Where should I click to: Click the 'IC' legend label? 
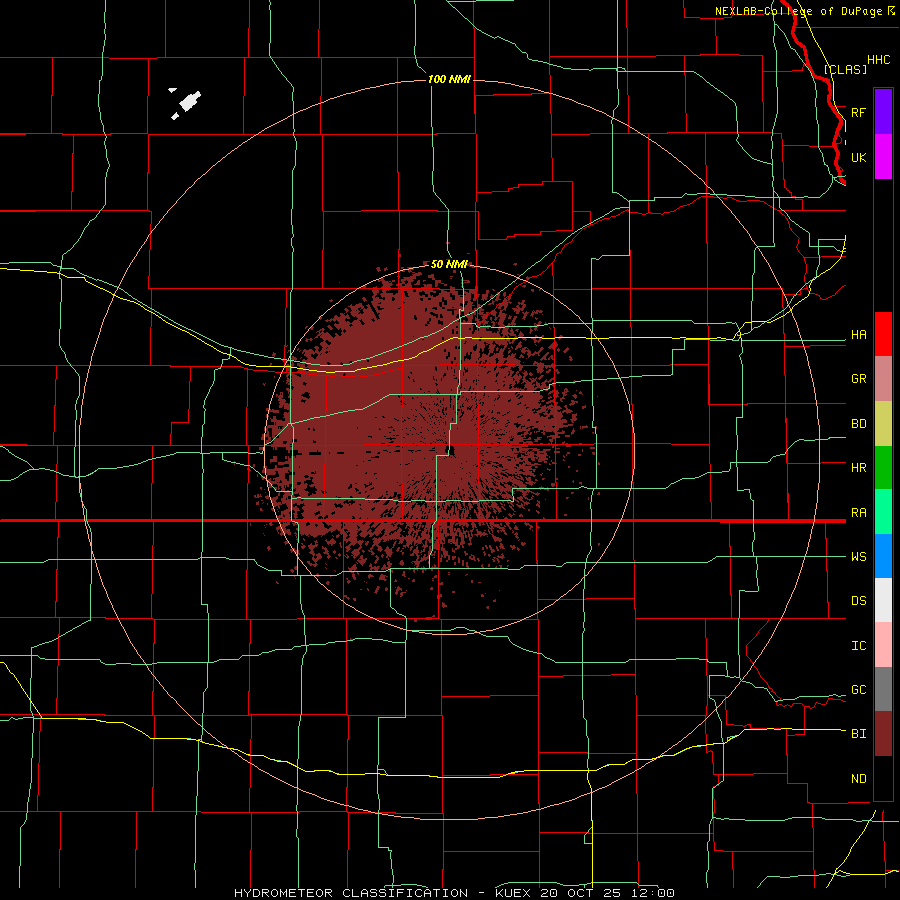coord(858,645)
